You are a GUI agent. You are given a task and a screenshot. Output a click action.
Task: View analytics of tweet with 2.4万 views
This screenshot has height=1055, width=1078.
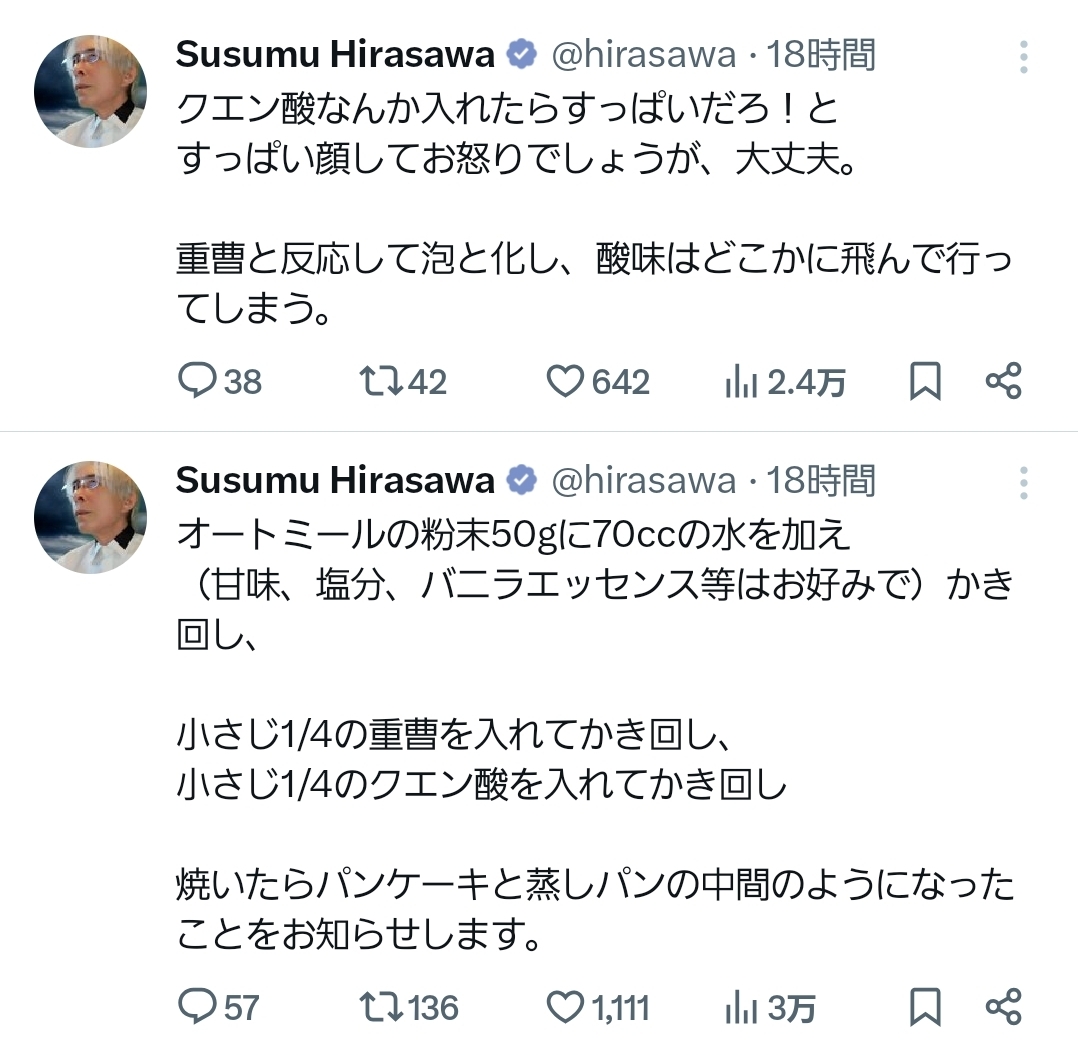pos(741,381)
